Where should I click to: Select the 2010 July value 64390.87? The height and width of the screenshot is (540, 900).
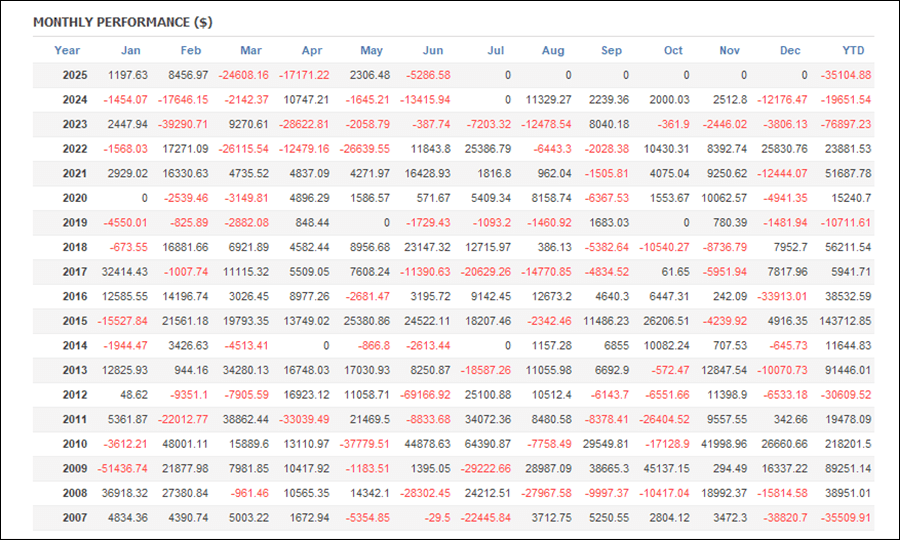pos(488,444)
